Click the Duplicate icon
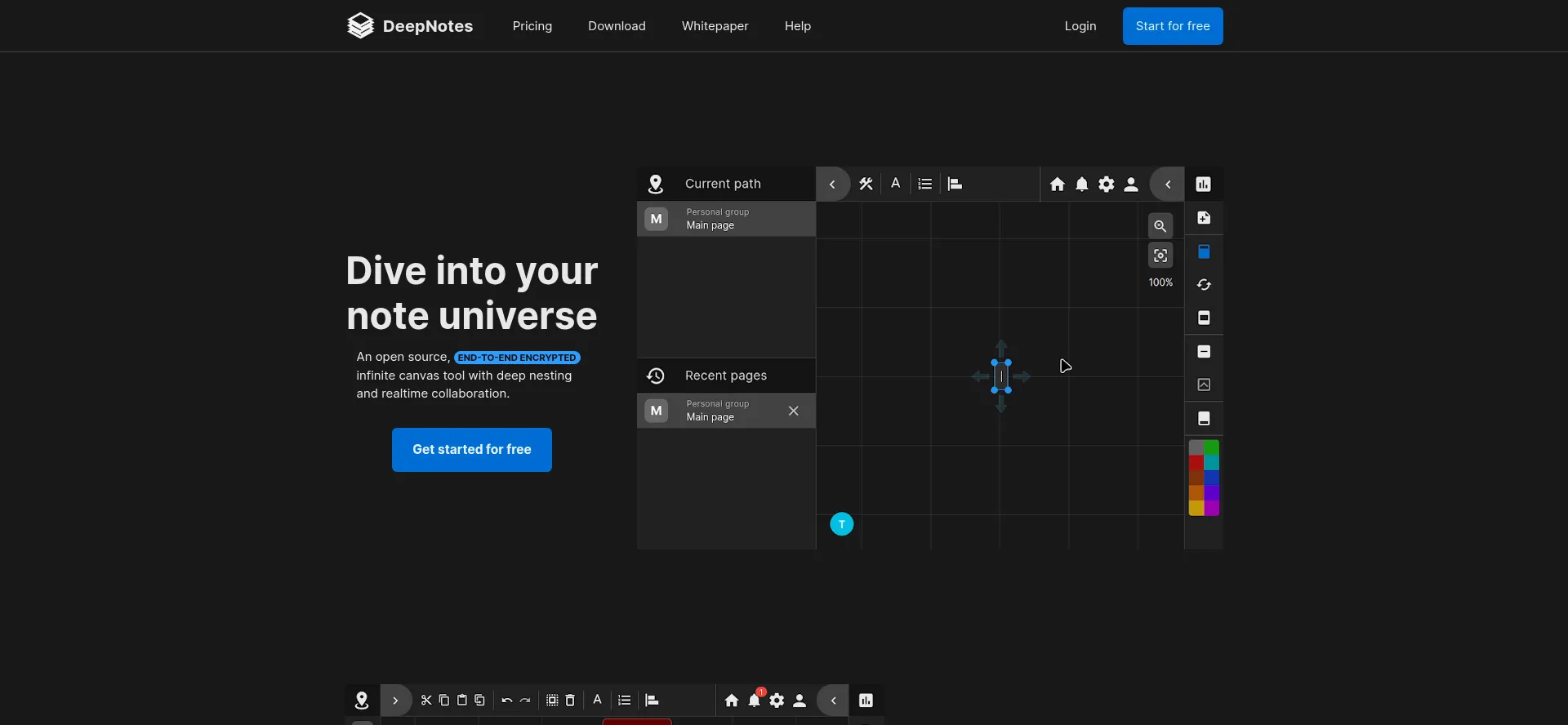This screenshot has width=1568, height=725. click(480, 701)
